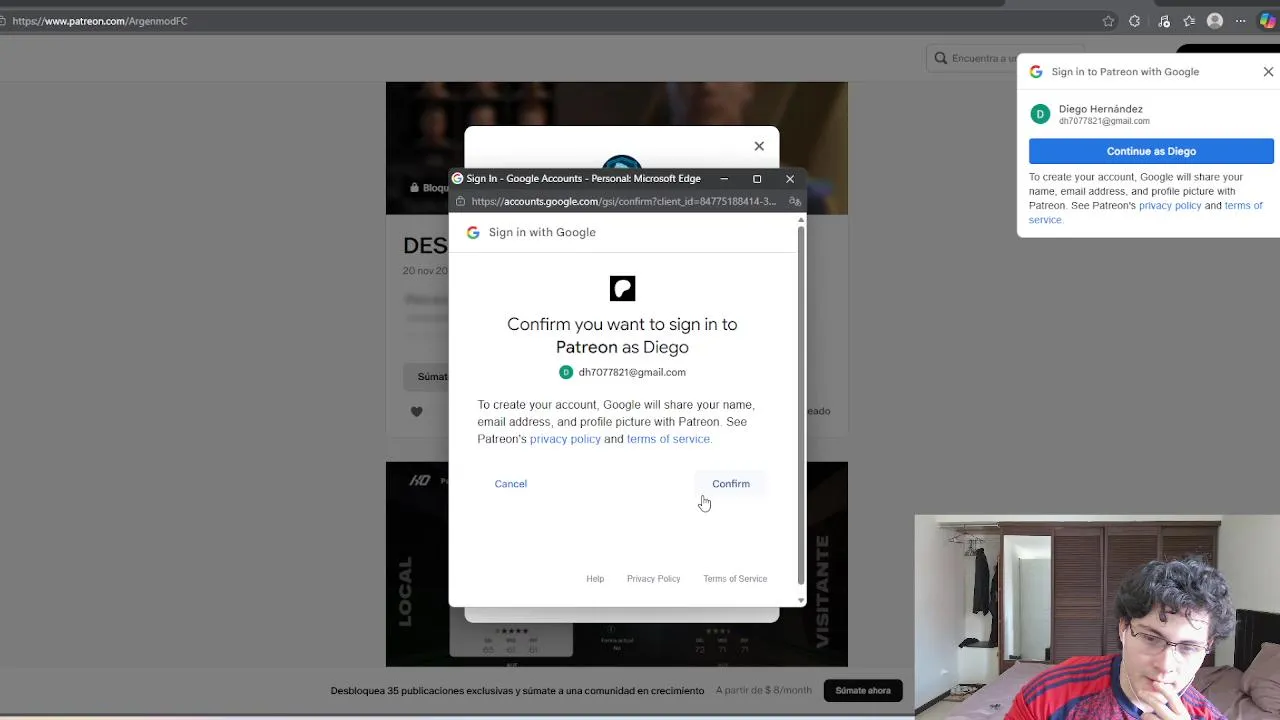View site info lock in popup address bar
Image resolution: width=1280 pixels, height=720 pixels.
pos(460,201)
